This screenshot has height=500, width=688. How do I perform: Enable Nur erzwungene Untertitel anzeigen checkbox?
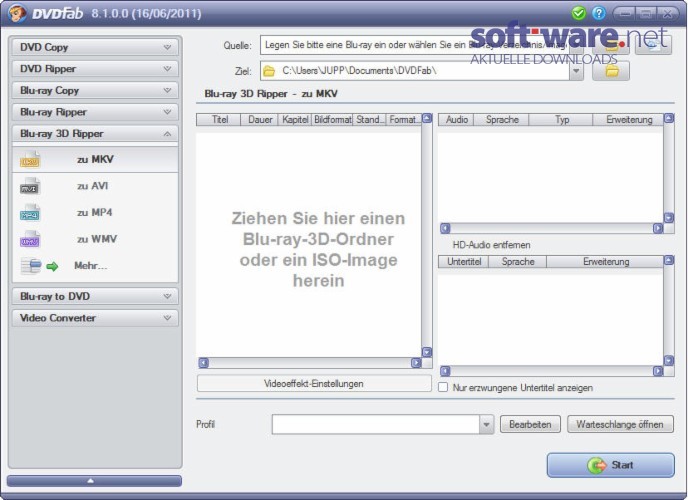point(443,387)
